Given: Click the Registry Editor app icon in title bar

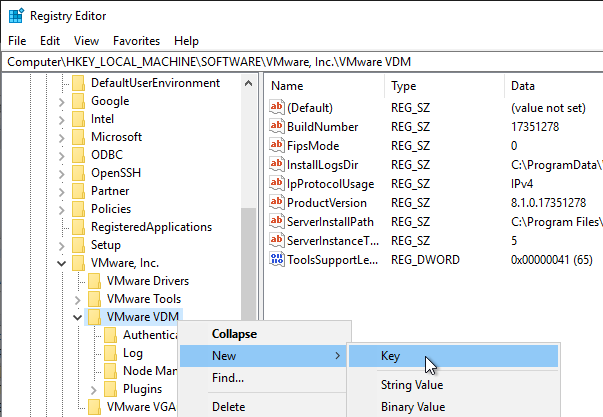Looking at the screenshot, I should click(x=17, y=16).
